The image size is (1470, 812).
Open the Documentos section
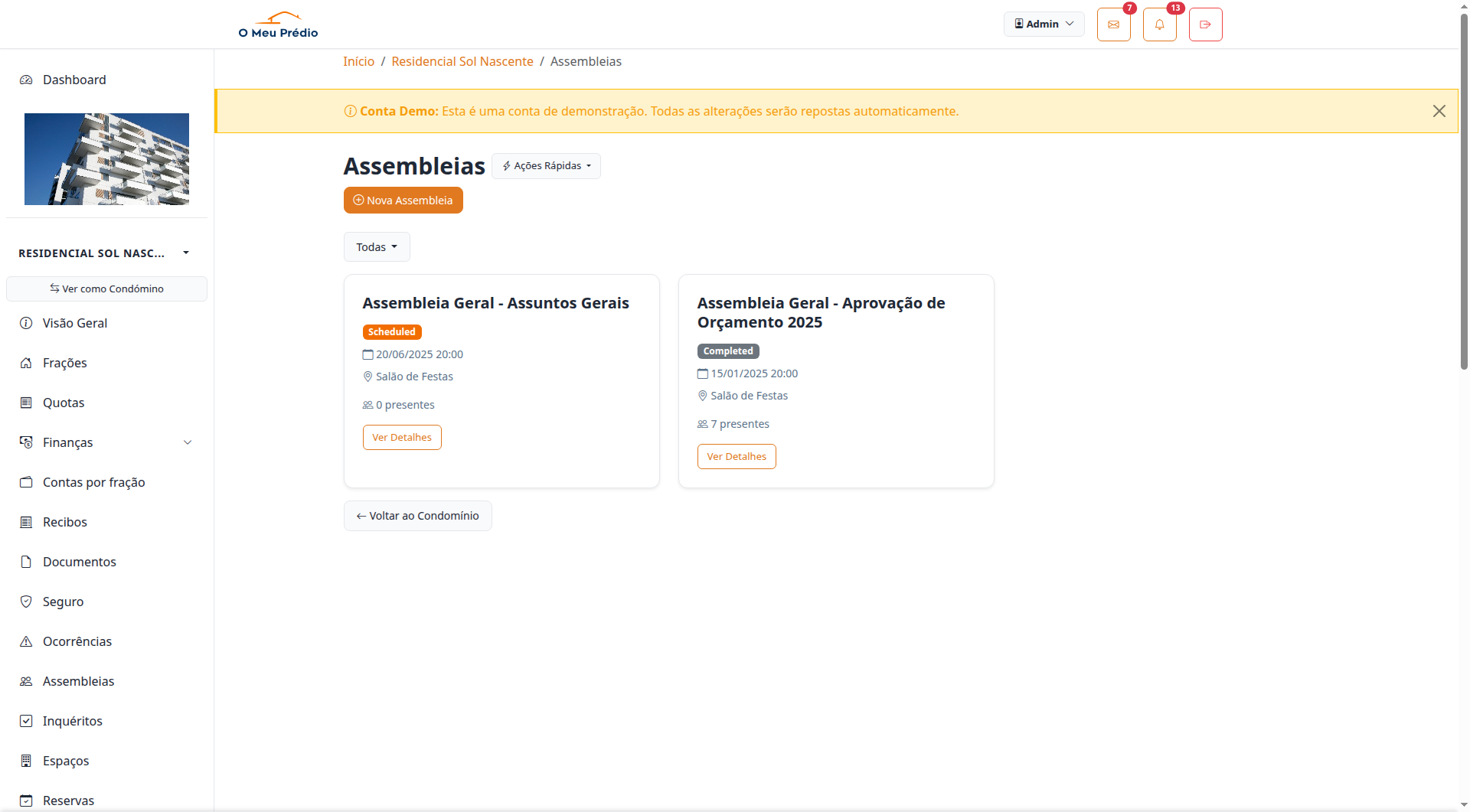[79, 561]
